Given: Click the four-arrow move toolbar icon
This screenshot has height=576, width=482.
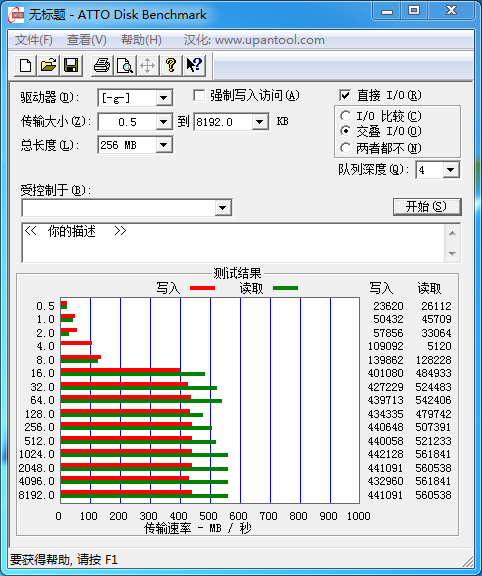Looking at the screenshot, I should [x=147, y=66].
